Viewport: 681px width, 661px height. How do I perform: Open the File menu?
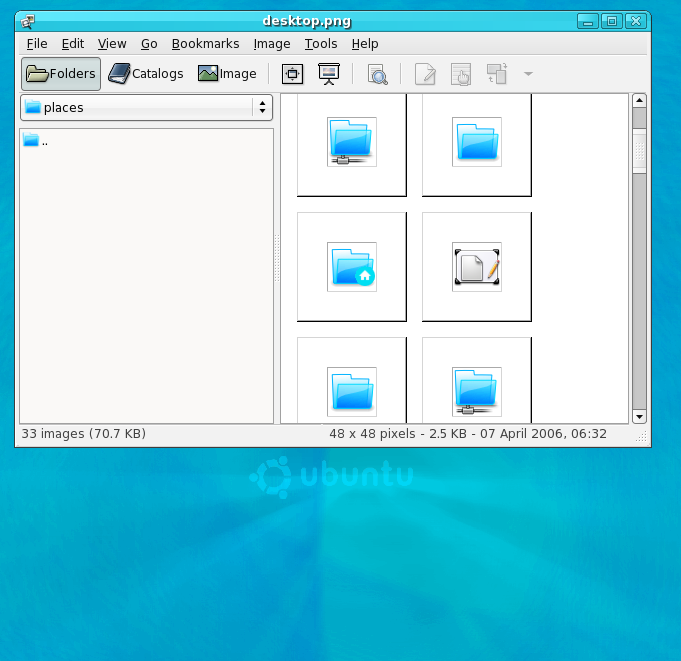coord(37,44)
